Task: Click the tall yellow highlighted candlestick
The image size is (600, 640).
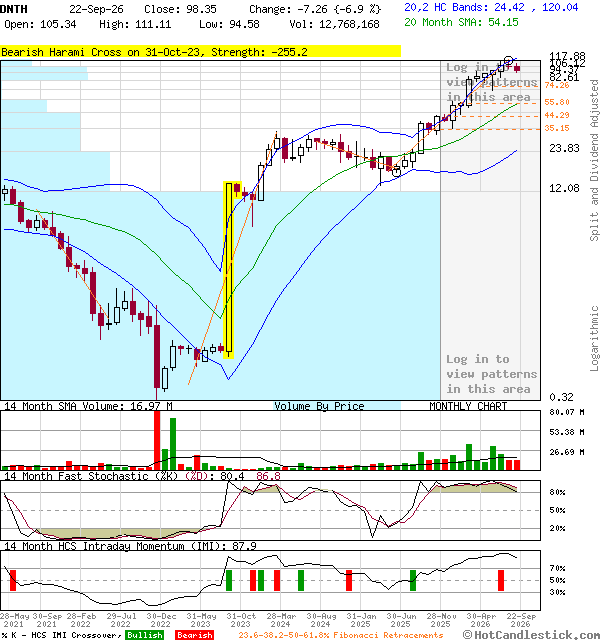Action: click(229, 270)
